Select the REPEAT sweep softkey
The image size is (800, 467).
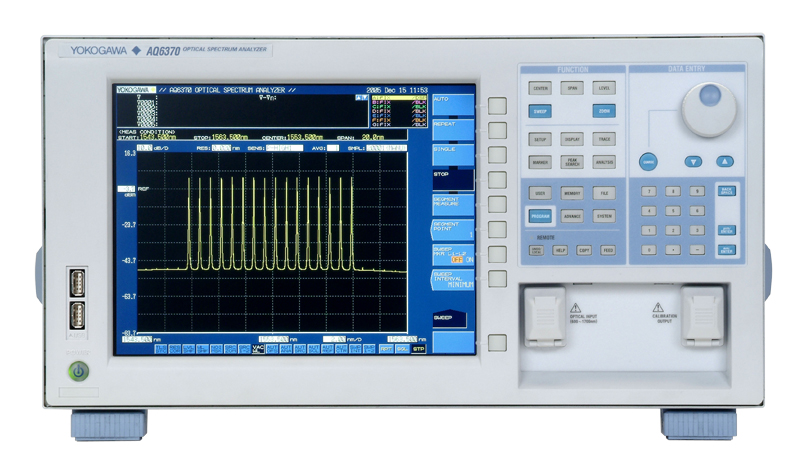pyautogui.click(x=452, y=124)
